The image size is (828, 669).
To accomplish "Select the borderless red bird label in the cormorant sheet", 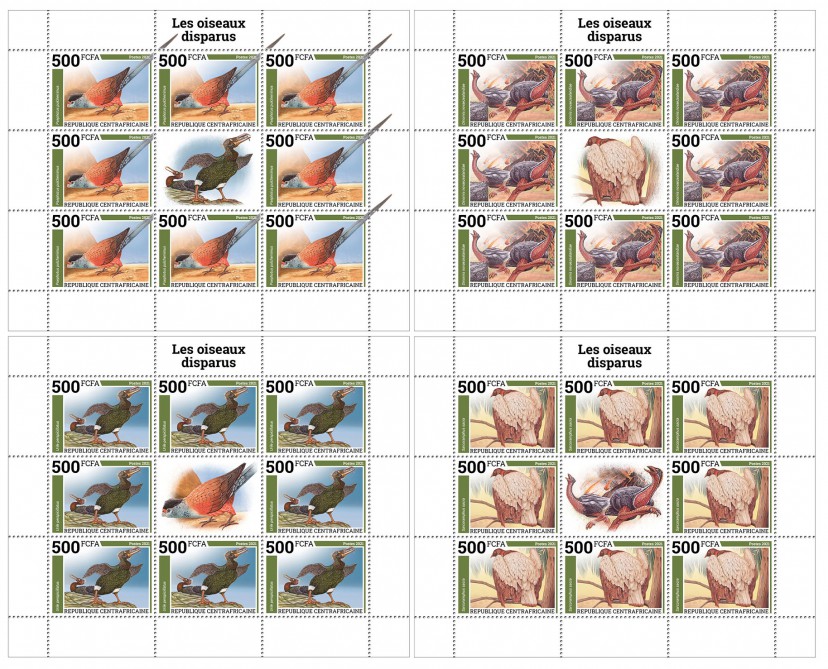I will click(x=208, y=495).
